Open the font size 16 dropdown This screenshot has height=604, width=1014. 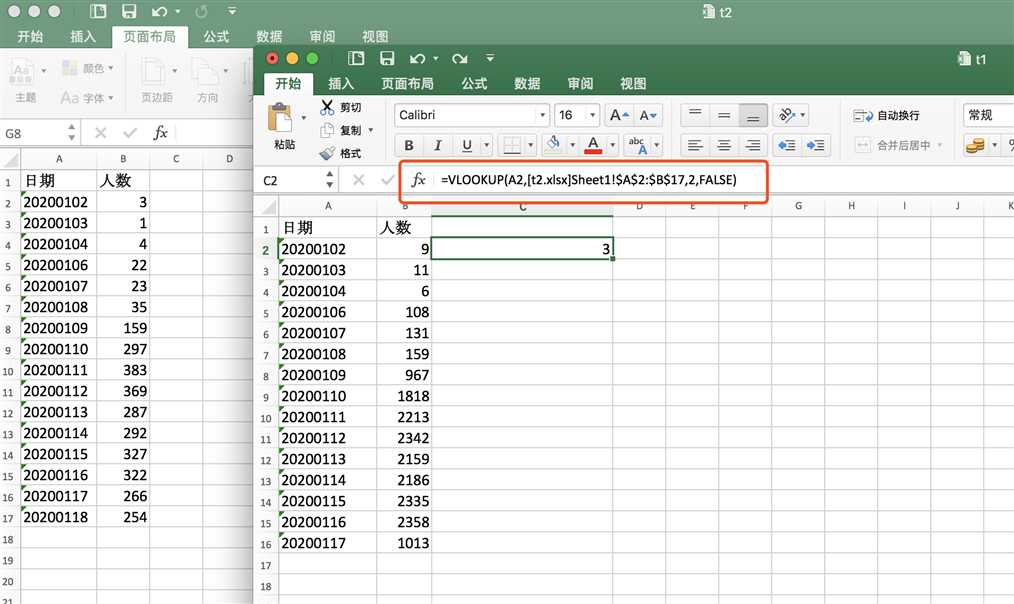tap(592, 115)
